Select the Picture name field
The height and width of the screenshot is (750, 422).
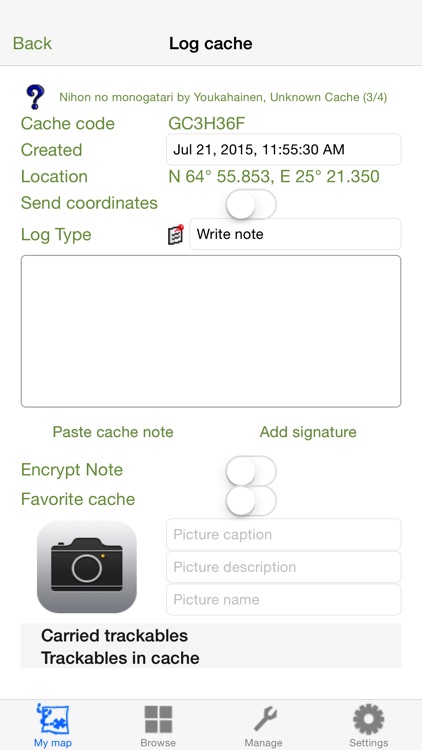(284, 599)
